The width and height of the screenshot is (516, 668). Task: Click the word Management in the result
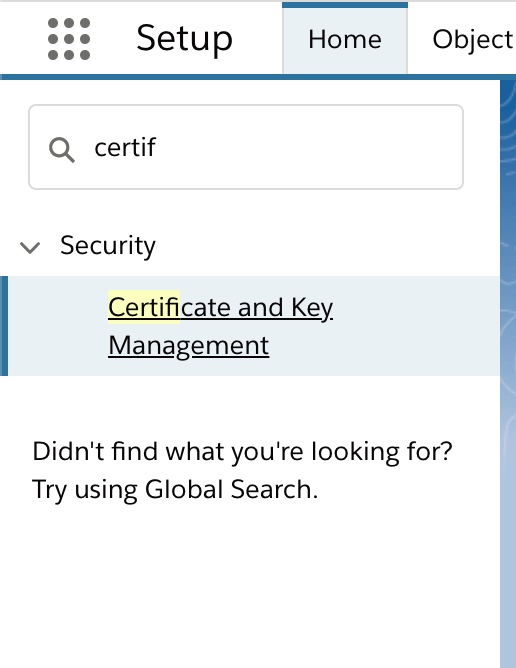[188, 346]
